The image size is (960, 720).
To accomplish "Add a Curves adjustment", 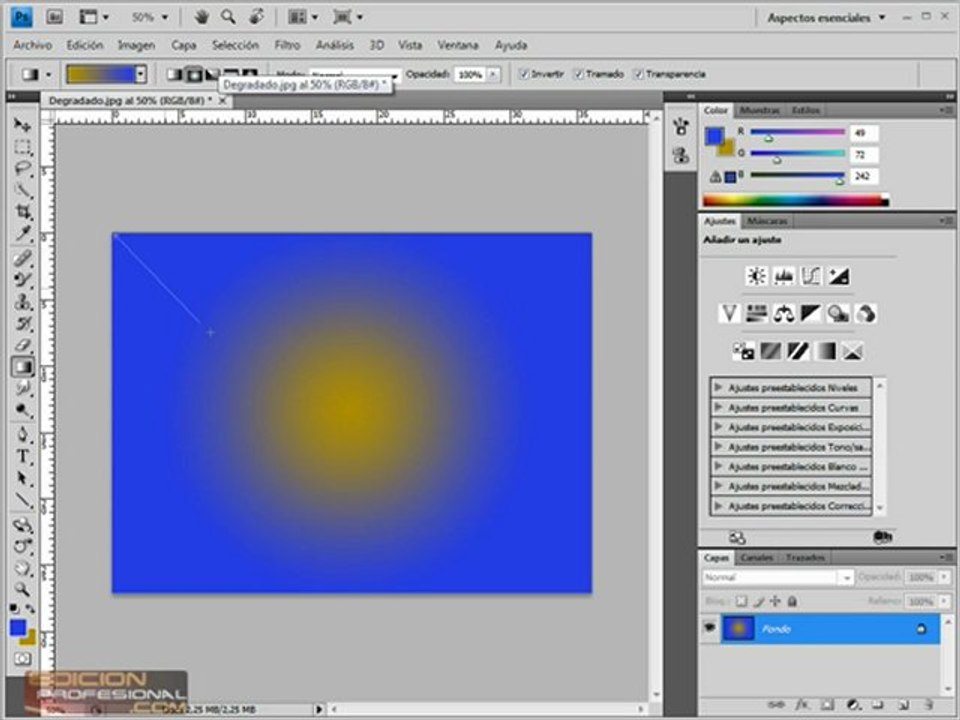I will (811, 276).
